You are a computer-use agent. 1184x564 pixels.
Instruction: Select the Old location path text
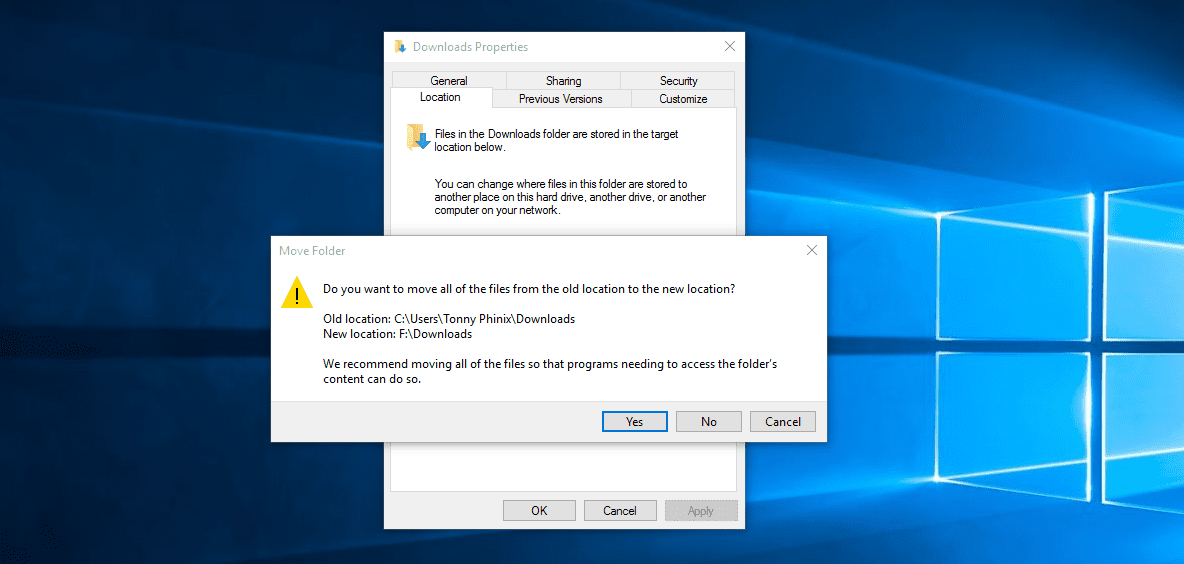(x=449, y=319)
